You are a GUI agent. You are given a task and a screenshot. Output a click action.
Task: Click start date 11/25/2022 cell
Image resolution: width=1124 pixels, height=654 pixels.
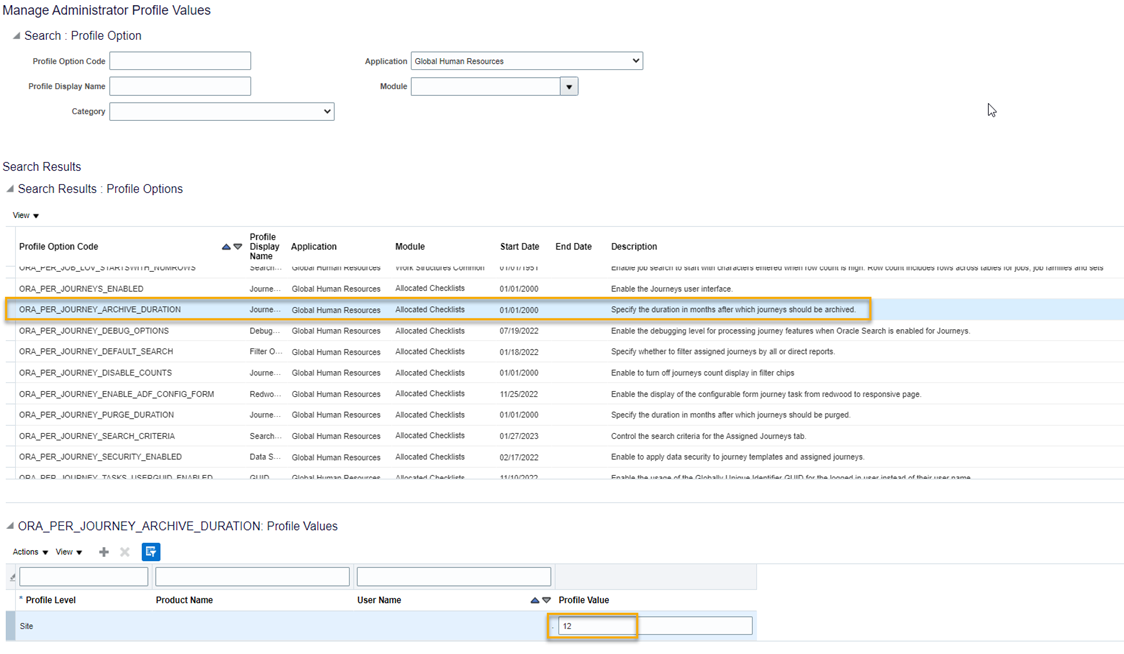coord(519,394)
